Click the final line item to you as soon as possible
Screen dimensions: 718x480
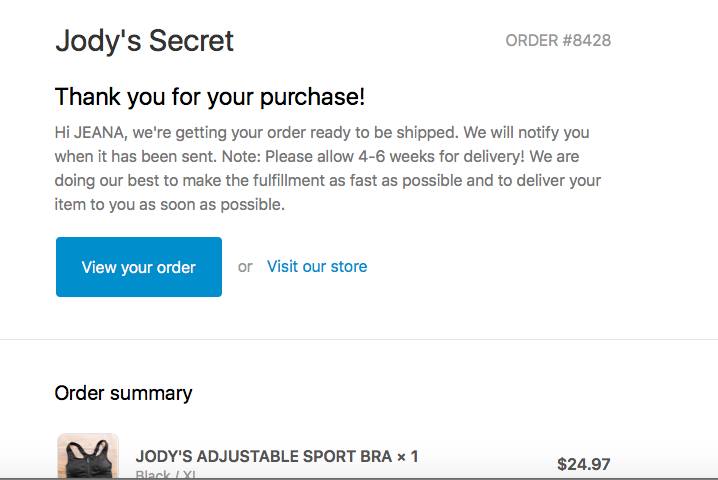pos(169,204)
